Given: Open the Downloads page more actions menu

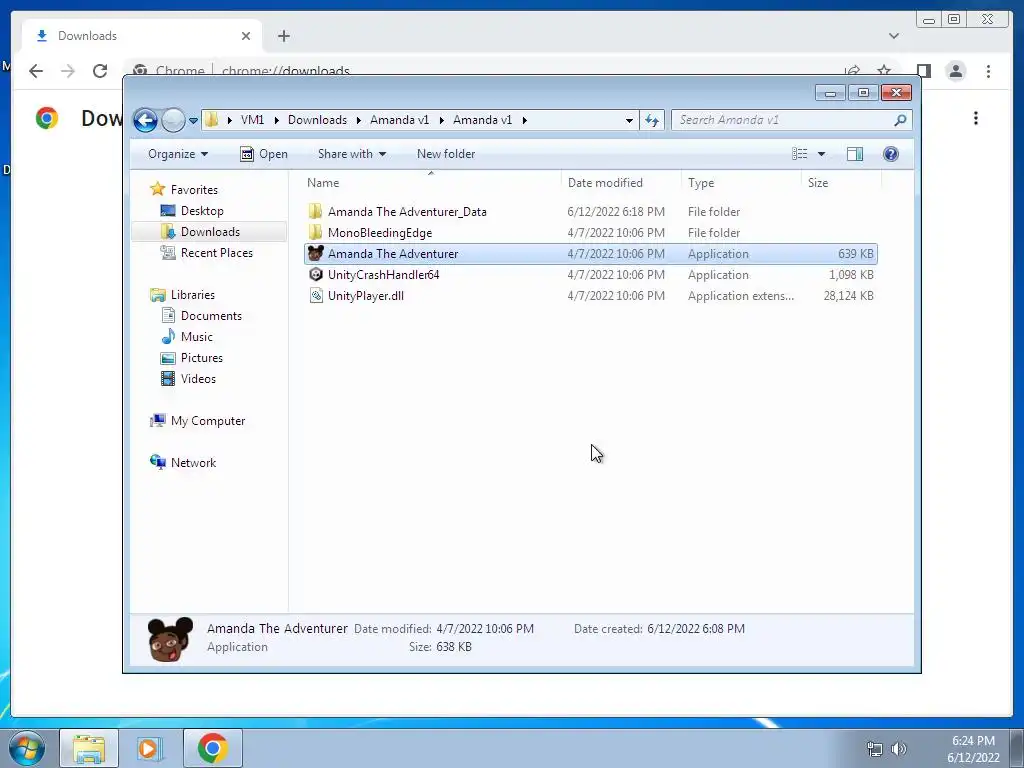Looking at the screenshot, I should (976, 118).
